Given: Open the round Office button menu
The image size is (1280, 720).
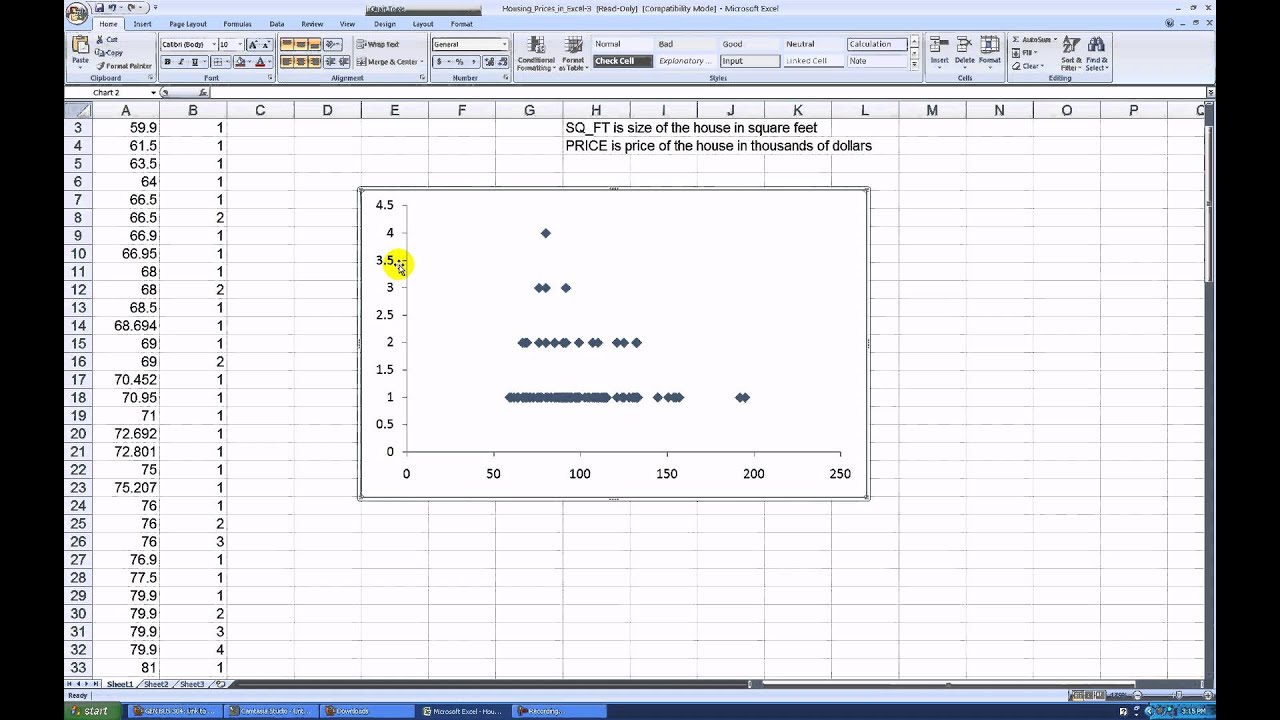Looking at the screenshot, I should (76, 12).
